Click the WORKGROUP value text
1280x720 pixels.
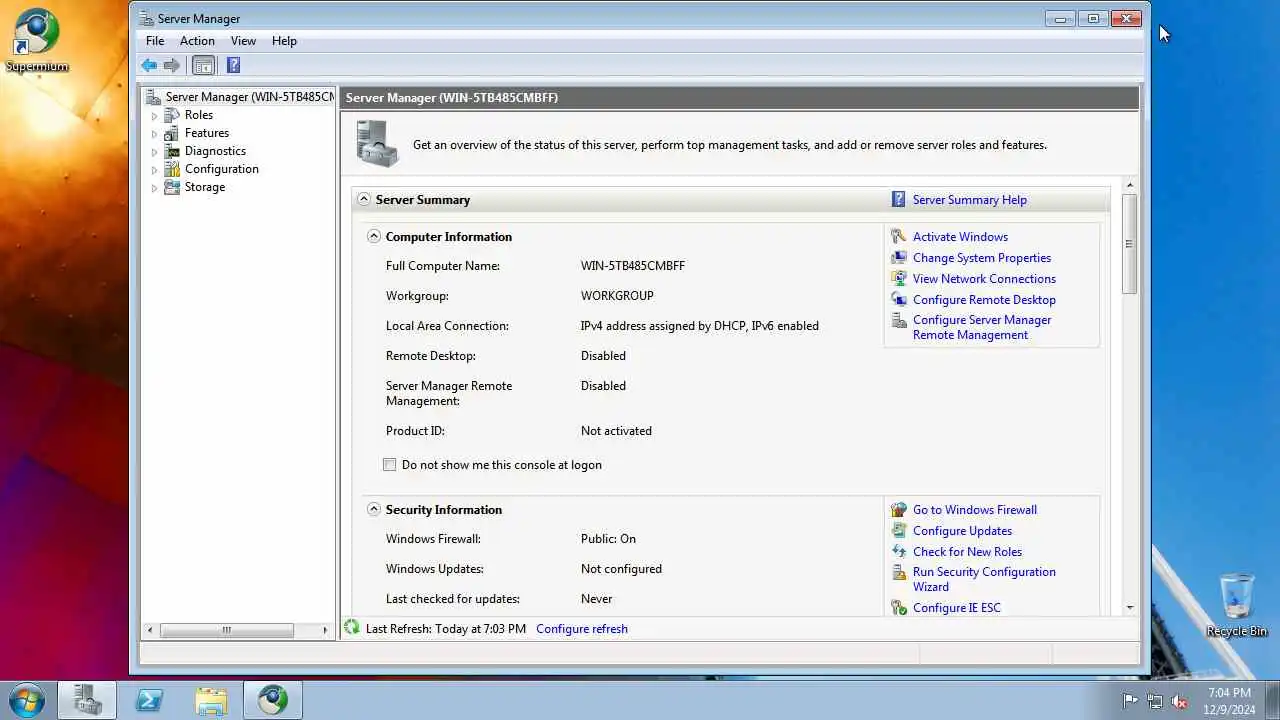617,296
